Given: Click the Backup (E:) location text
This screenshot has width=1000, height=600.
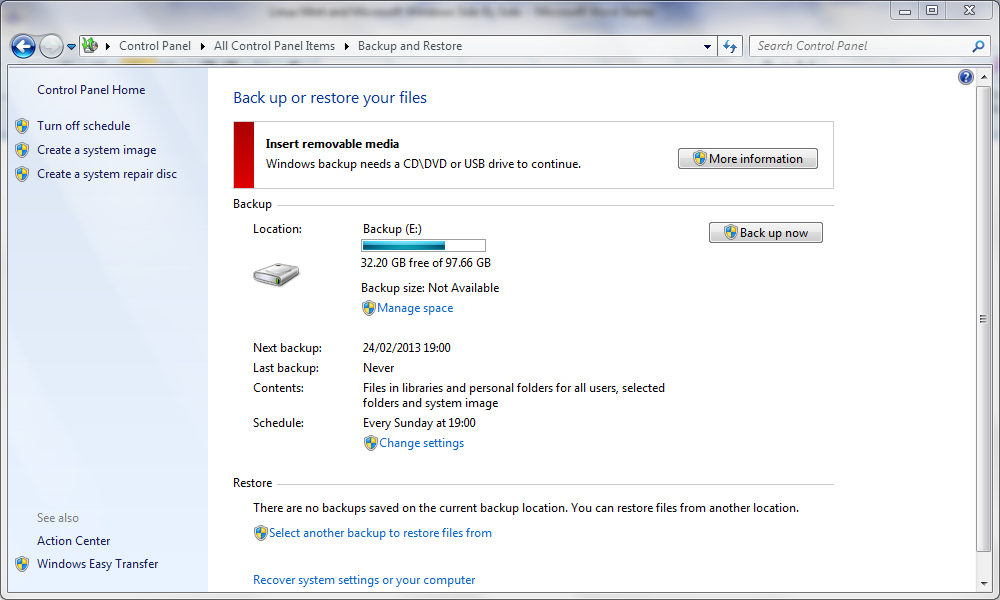Looking at the screenshot, I should tap(392, 229).
